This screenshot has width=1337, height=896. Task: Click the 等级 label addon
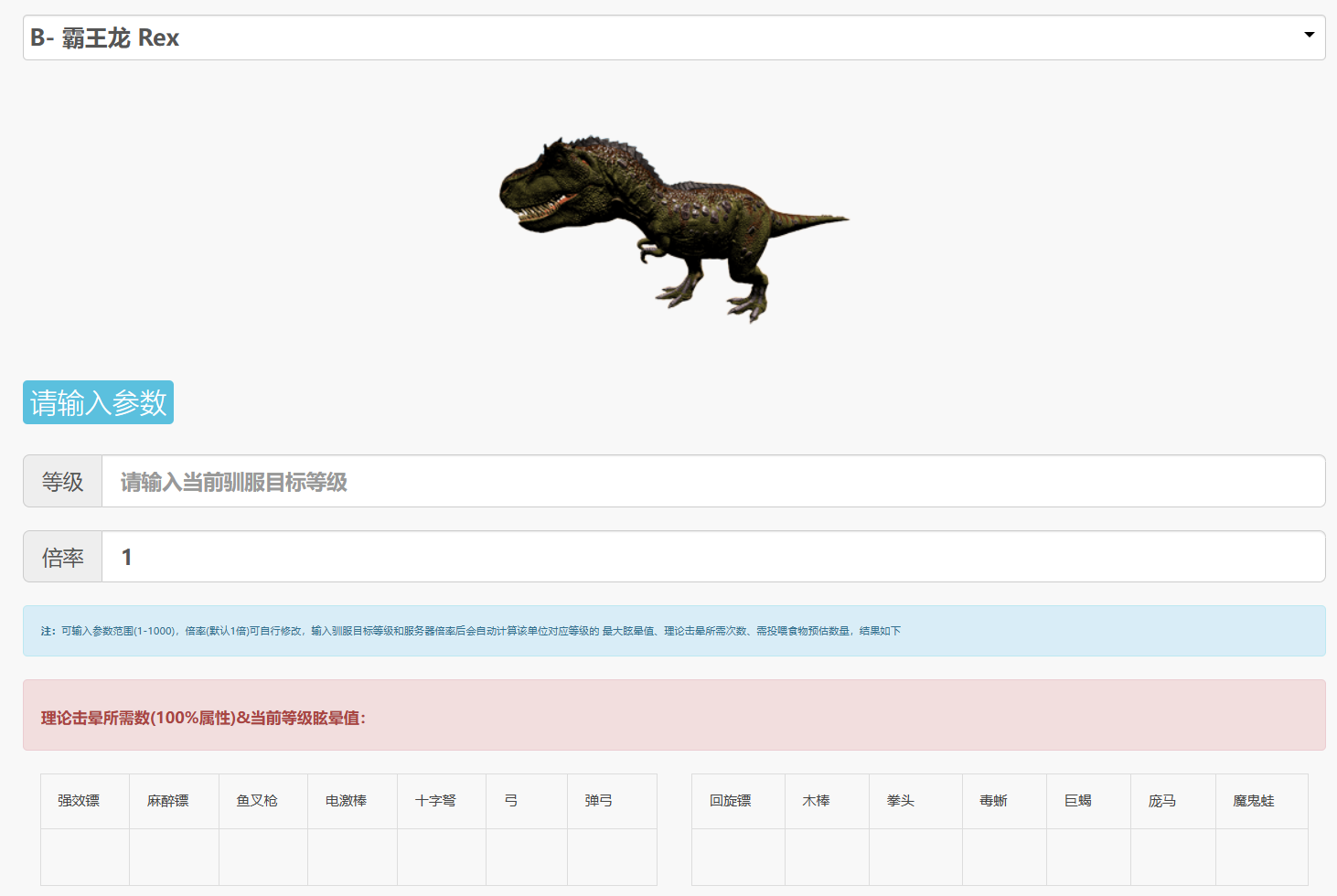point(62,481)
